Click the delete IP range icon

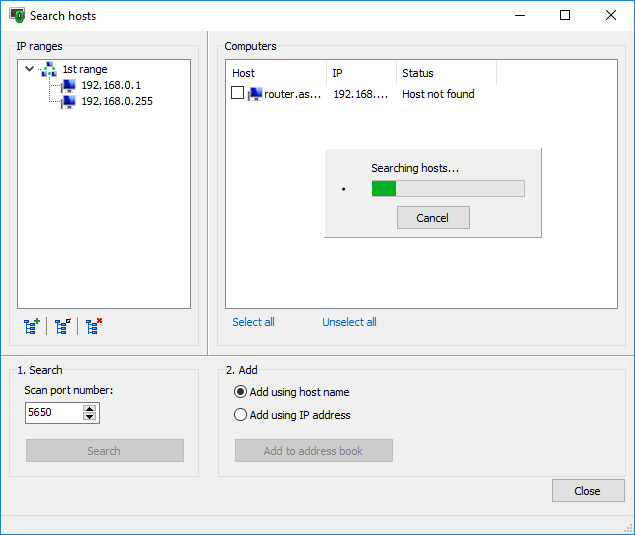coord(94,325)
